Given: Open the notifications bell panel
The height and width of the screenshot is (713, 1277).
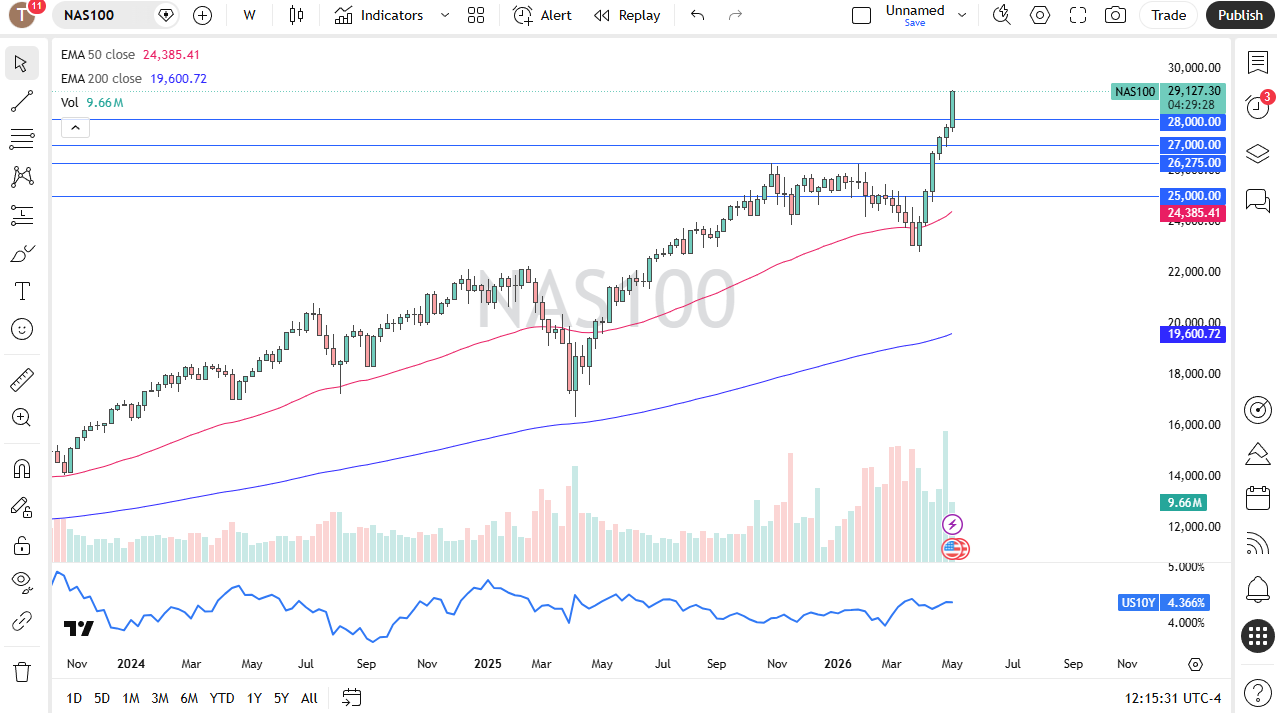Looking at the screenshot, I should 1257,590.
